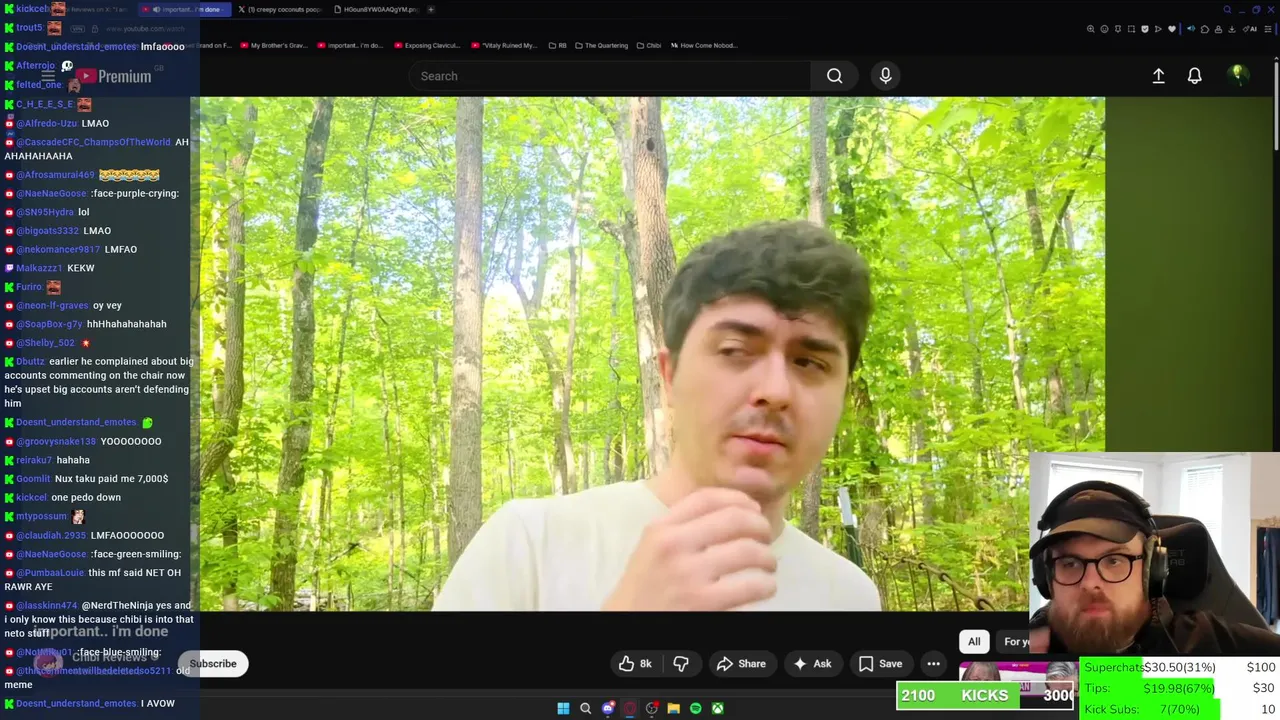Click the pin browser toolbar icon
Image resolution: width=1280 pixels, height=720 pixels.
[1118, 29]
